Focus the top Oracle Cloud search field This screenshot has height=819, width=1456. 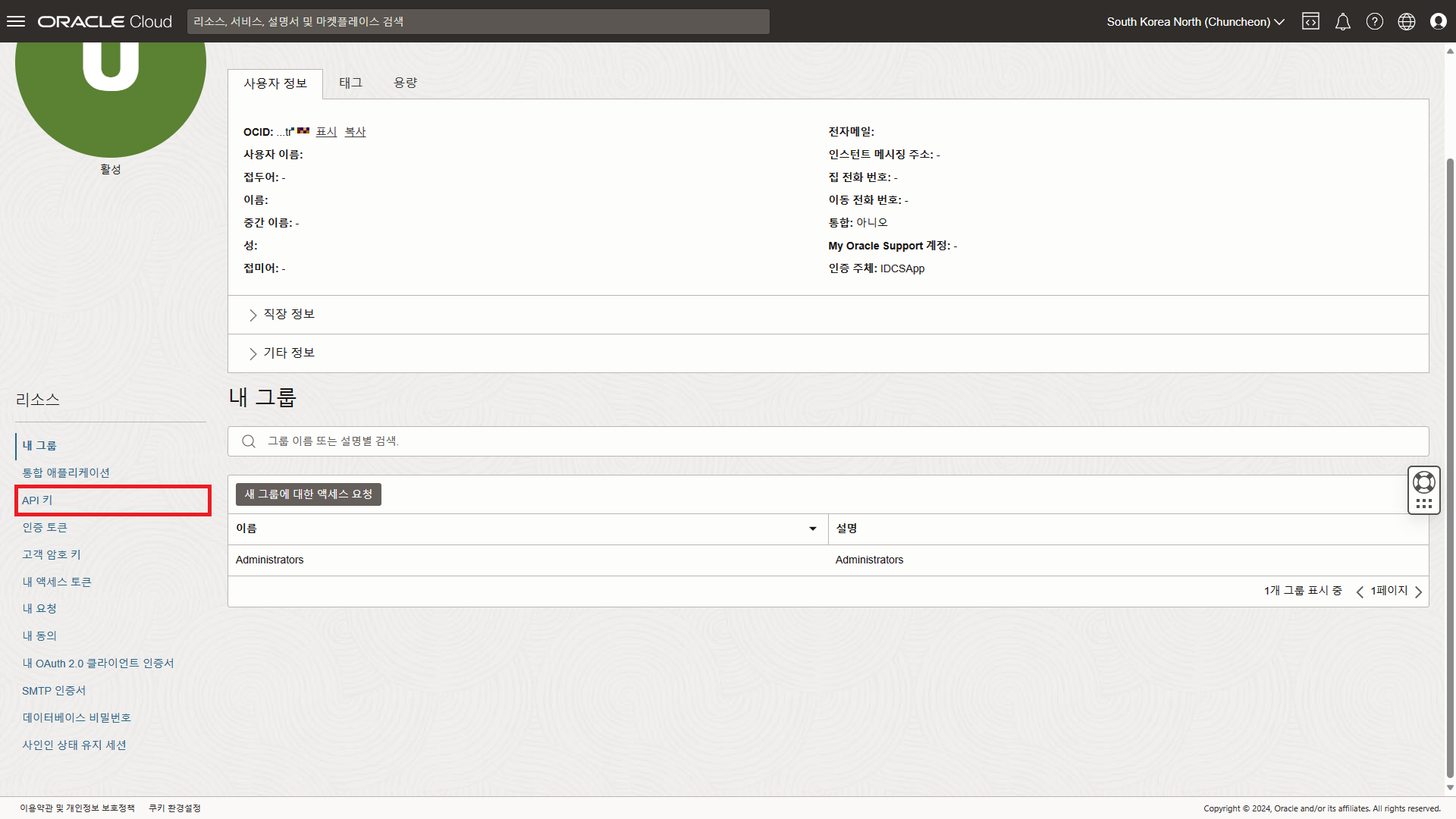click(x=478, y=21)
